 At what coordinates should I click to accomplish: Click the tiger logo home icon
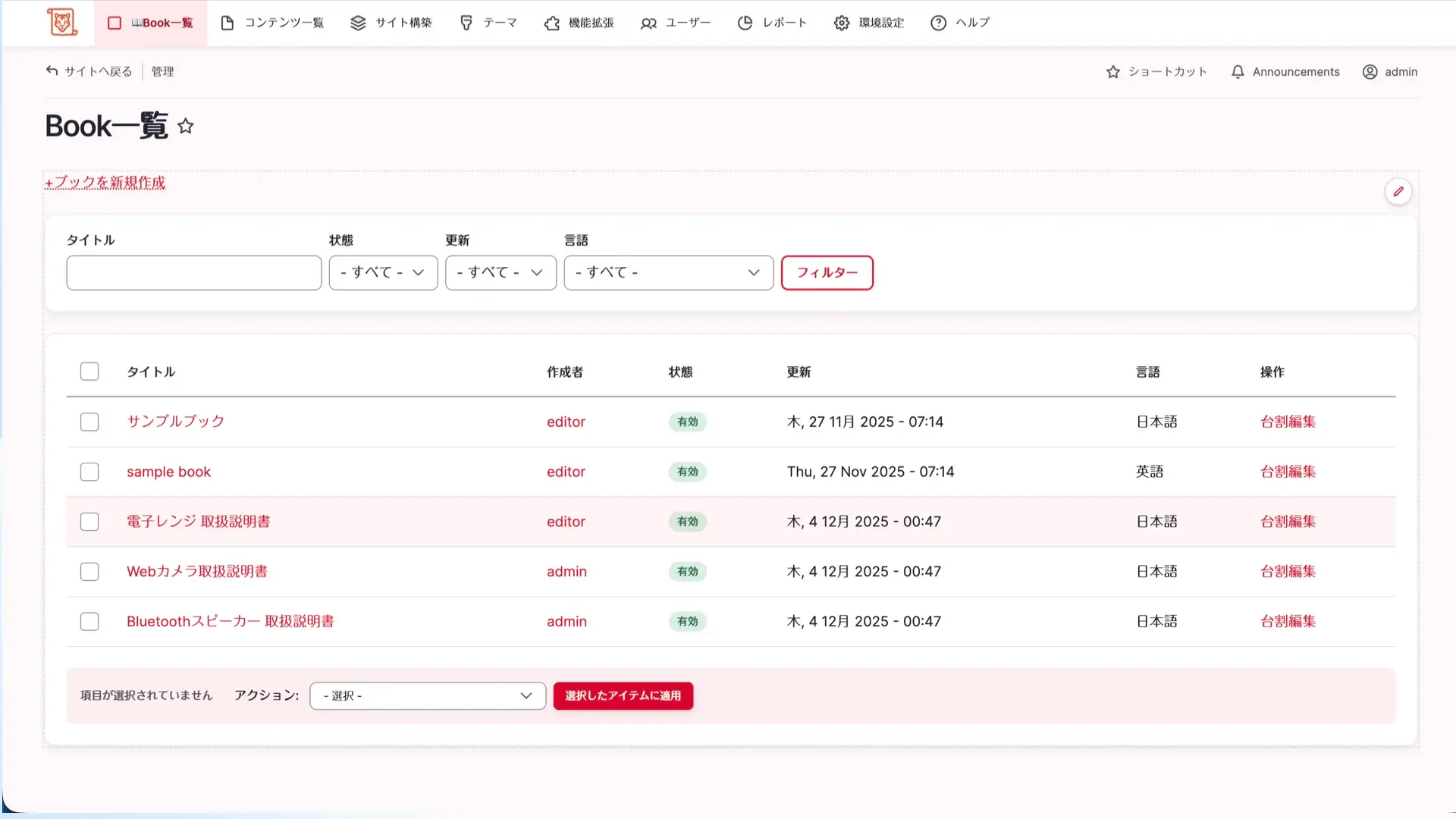click(x=62, y=22)
